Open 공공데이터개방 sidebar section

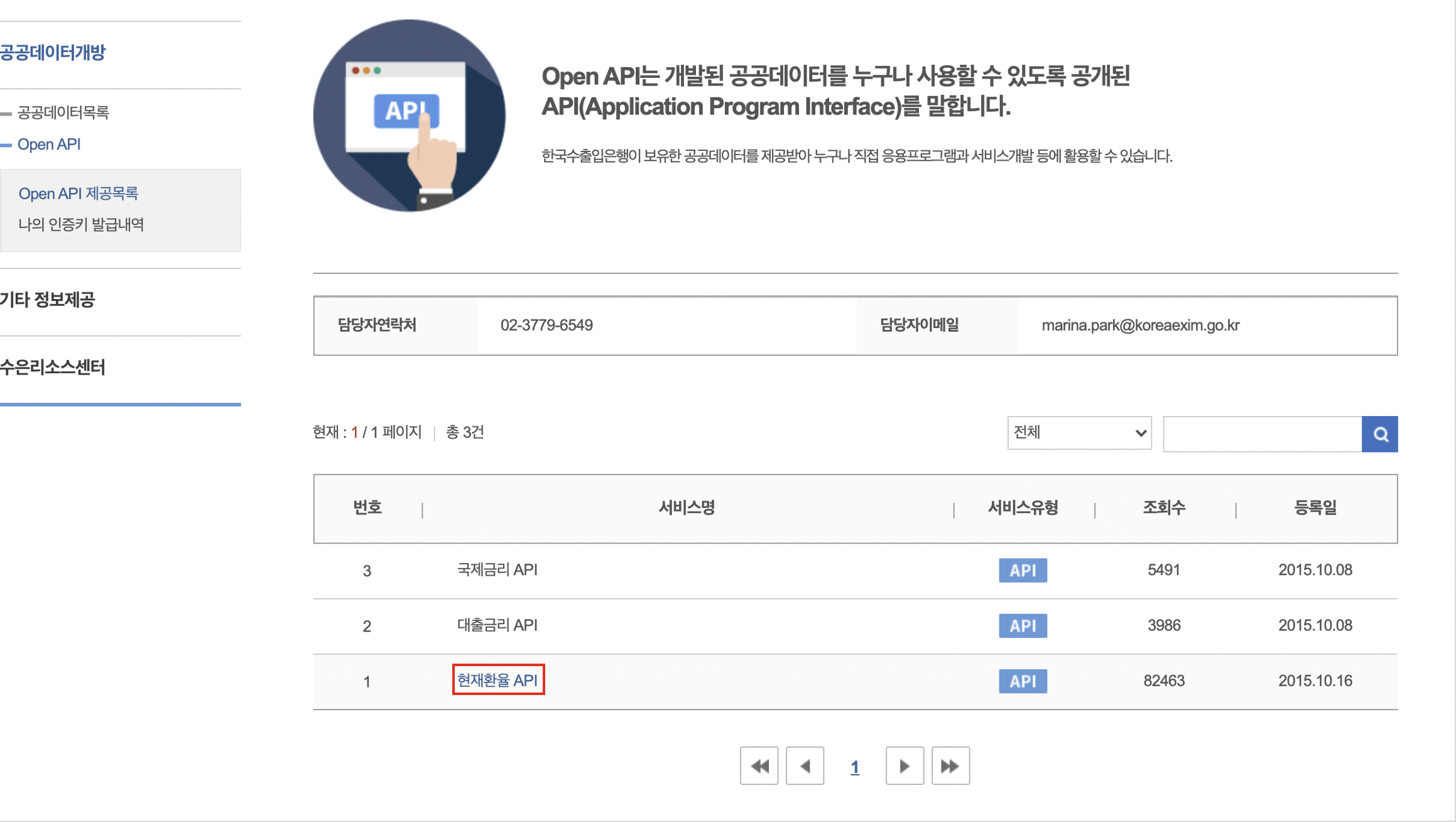pos(53,52)
